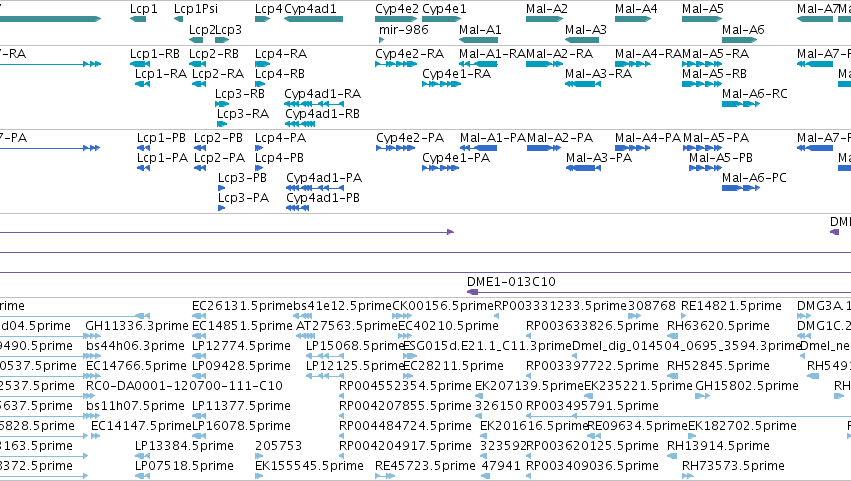Select the Lcp4-PB protein label
This screenshot has height=481, width=851.
tap(280, 158)
